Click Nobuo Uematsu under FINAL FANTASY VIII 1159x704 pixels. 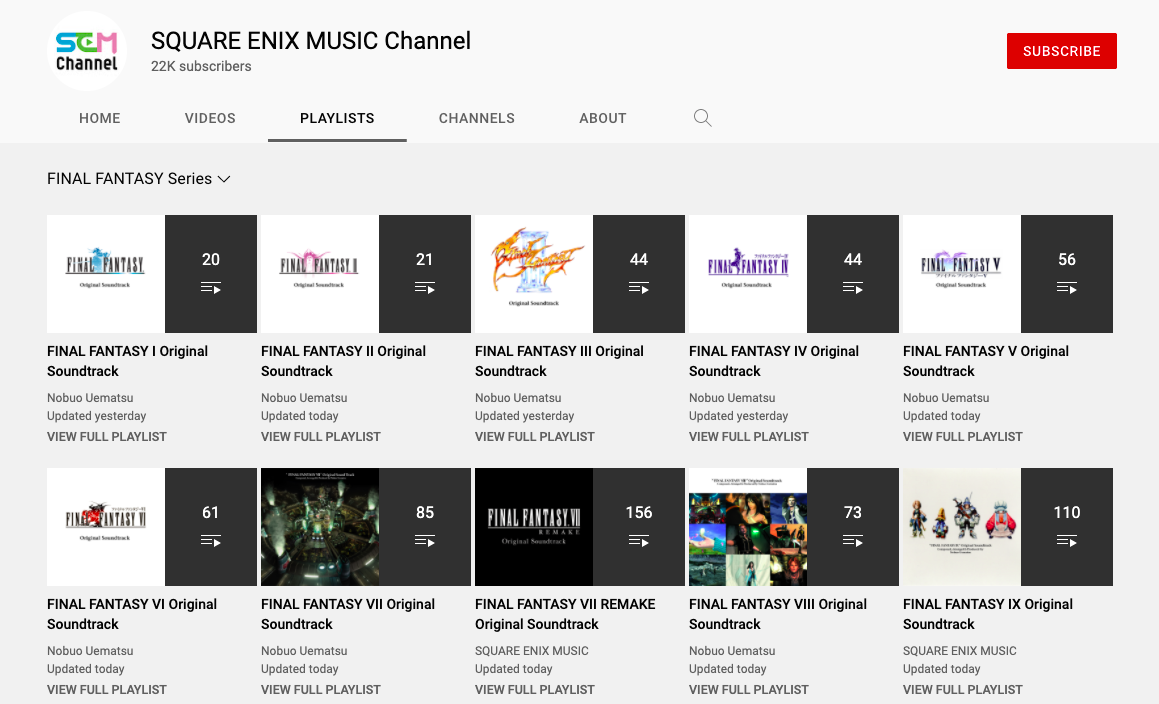[732, 651]
